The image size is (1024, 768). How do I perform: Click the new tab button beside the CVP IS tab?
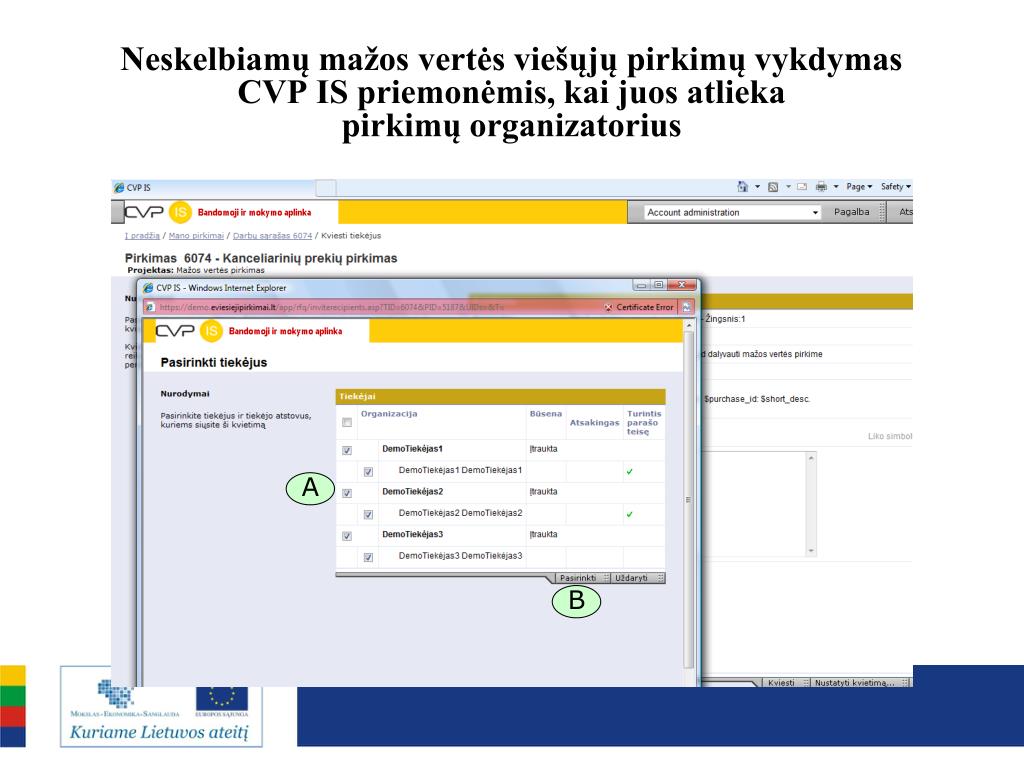[x=327, y=188]
